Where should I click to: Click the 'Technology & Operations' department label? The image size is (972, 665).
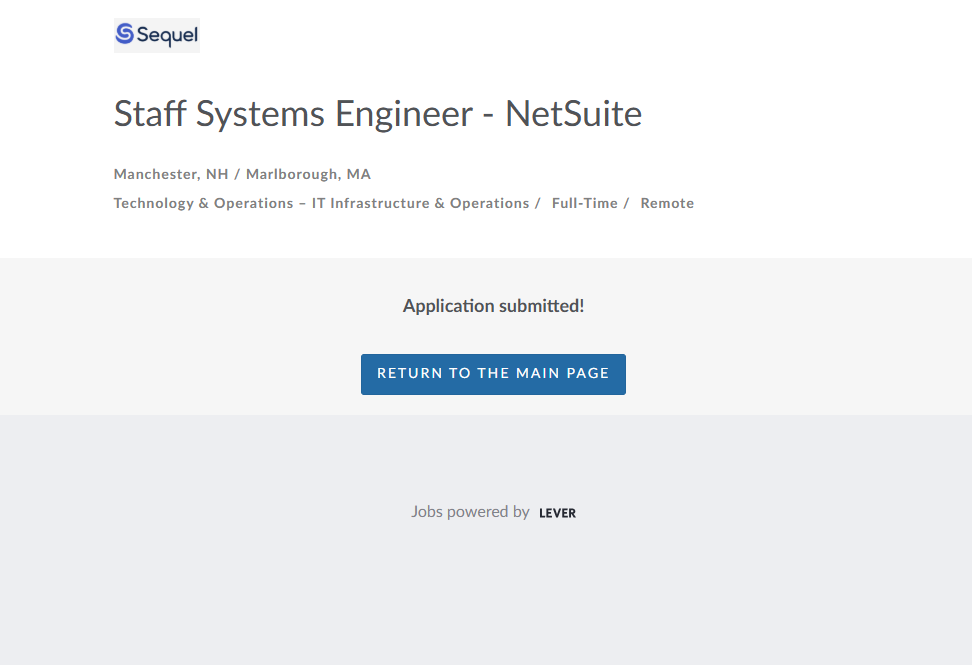pos(203,203)
